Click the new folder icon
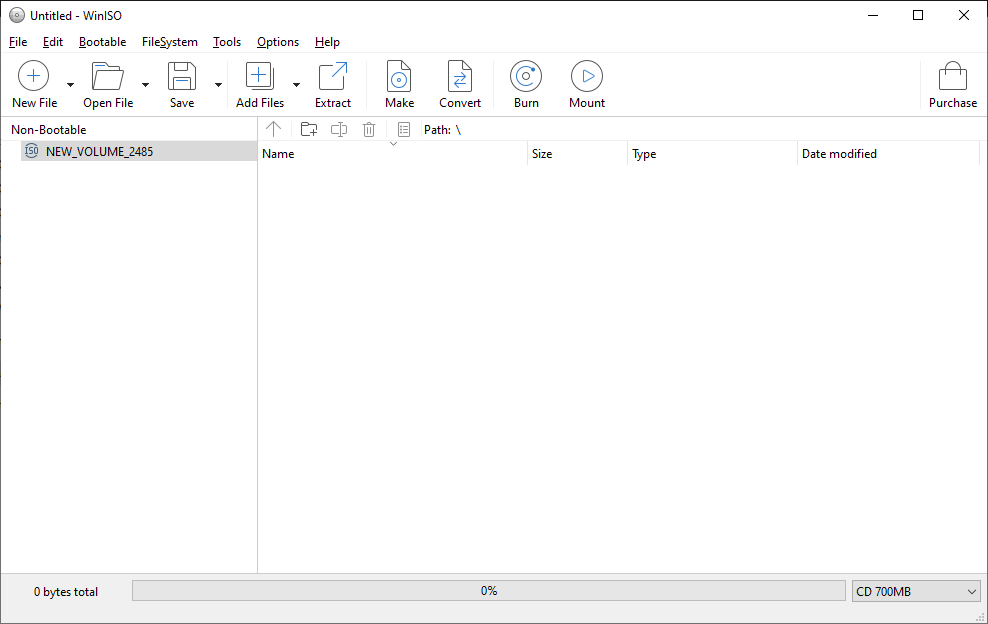The height and width of the screenshot is (624, 988). (309, 129)
